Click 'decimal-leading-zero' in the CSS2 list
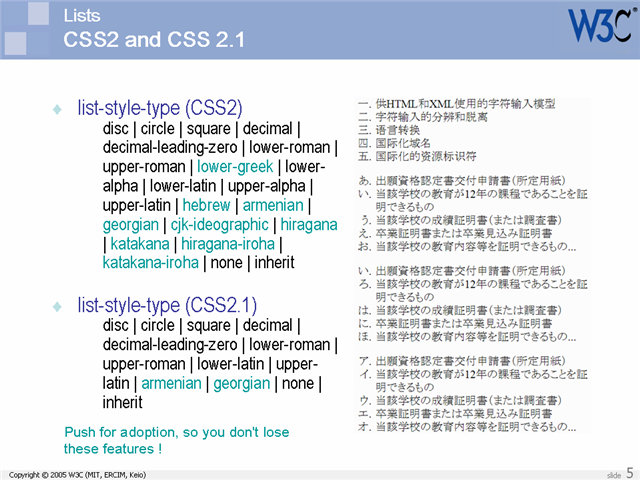The width and height of the screenshot is (640, 480). 170,147
